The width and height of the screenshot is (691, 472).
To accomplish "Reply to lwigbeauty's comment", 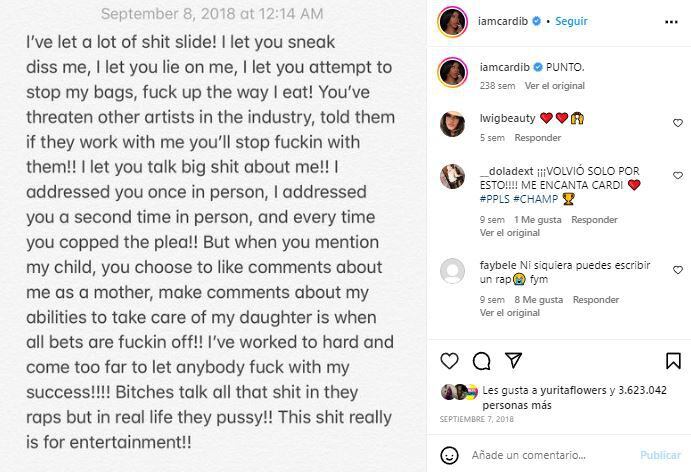I will click(x=537, y=138).
